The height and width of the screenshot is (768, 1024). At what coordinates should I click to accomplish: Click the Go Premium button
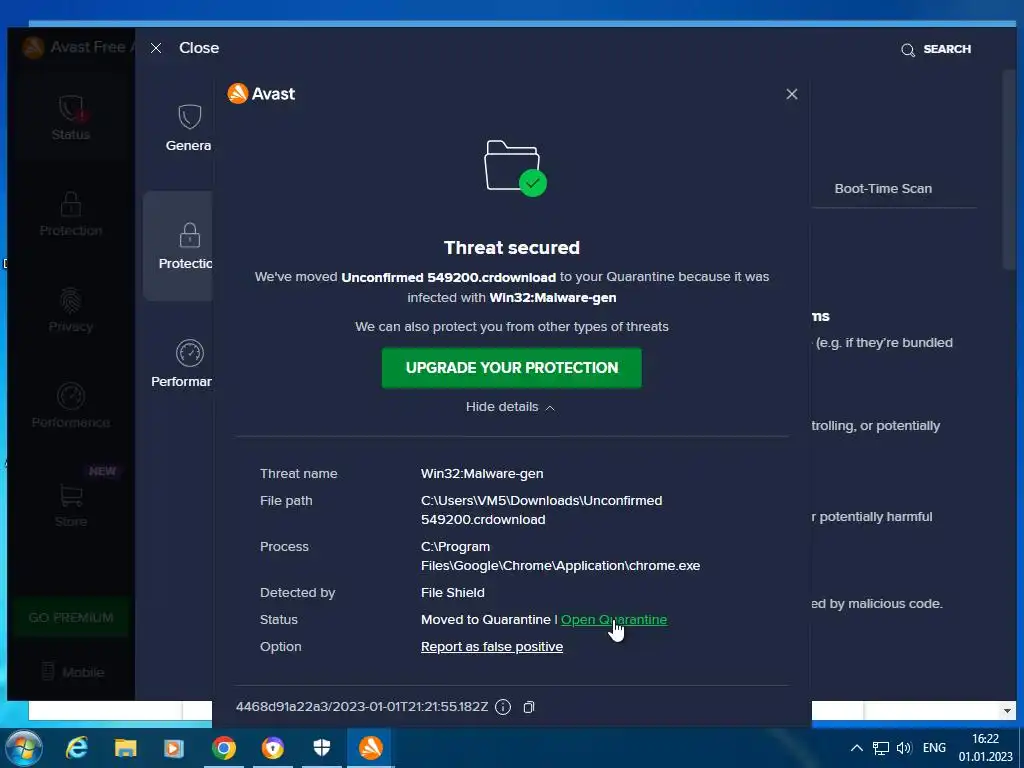click(71, 618)
